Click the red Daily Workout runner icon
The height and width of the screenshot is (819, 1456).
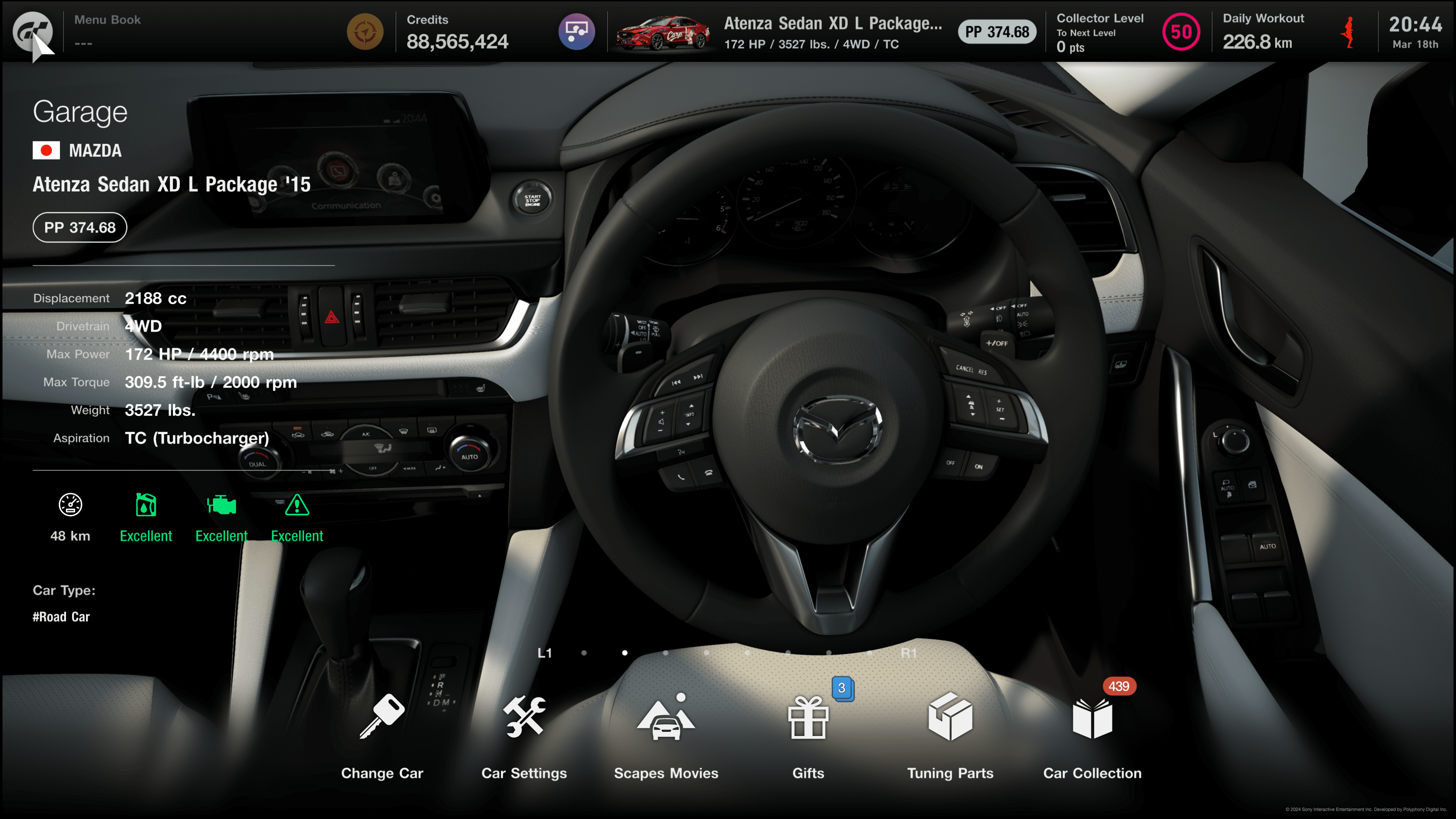coord(1349,32)
